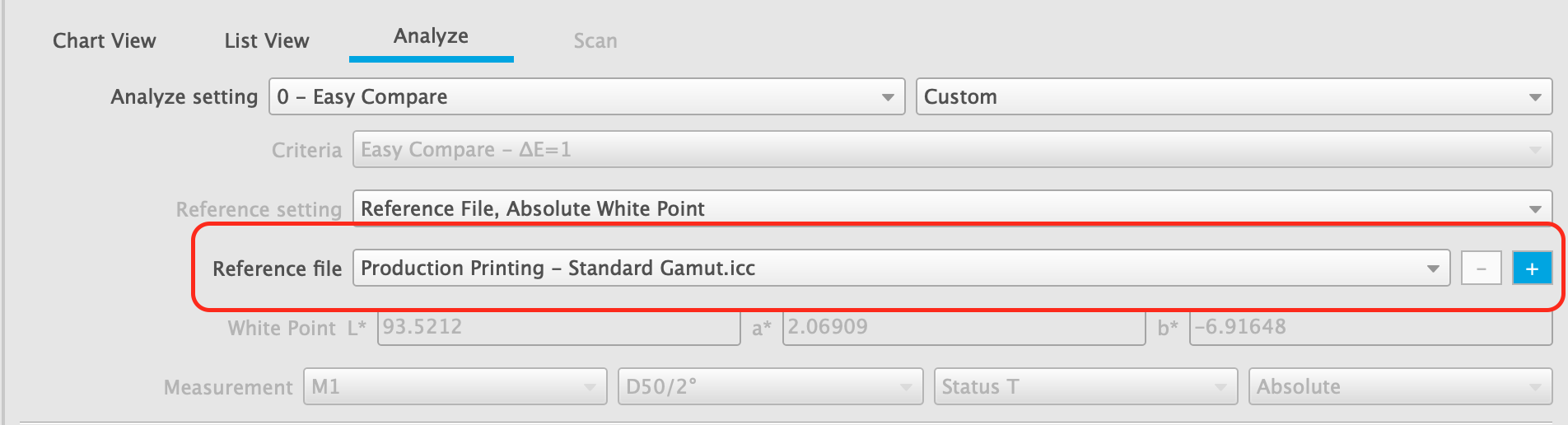Click the arrow of Custom dropdown
The width and height of the screenshot is (1568, 425).
(1535, 97)
